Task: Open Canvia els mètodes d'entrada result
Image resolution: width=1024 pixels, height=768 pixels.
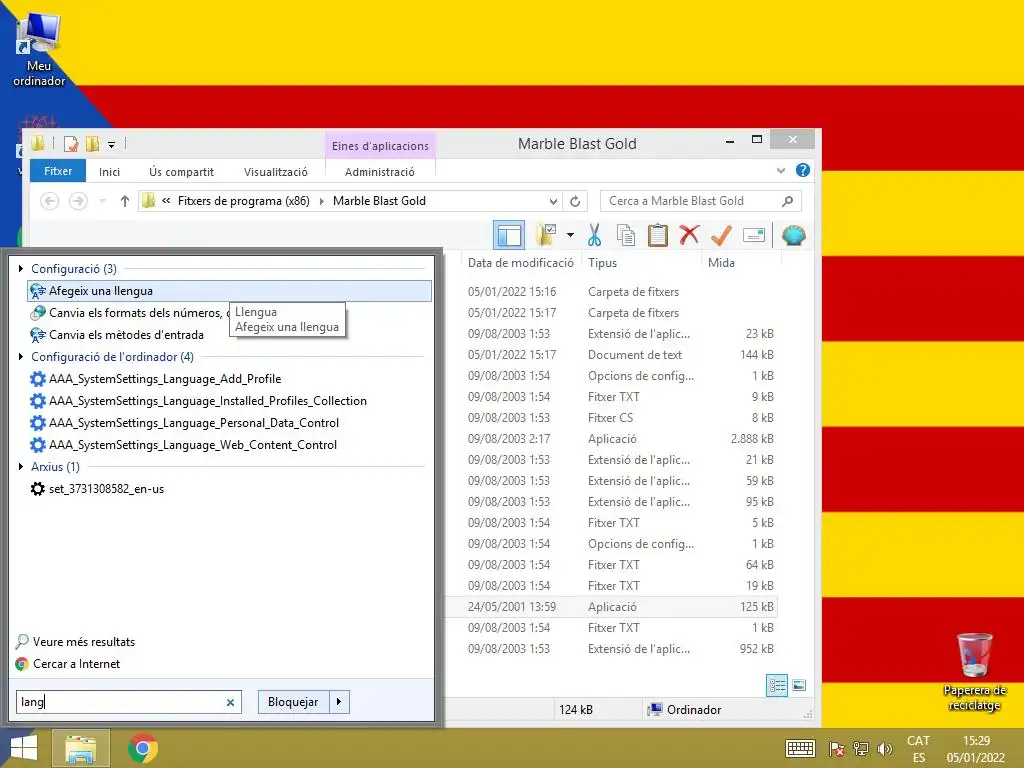Action: (x=118, y=334)
